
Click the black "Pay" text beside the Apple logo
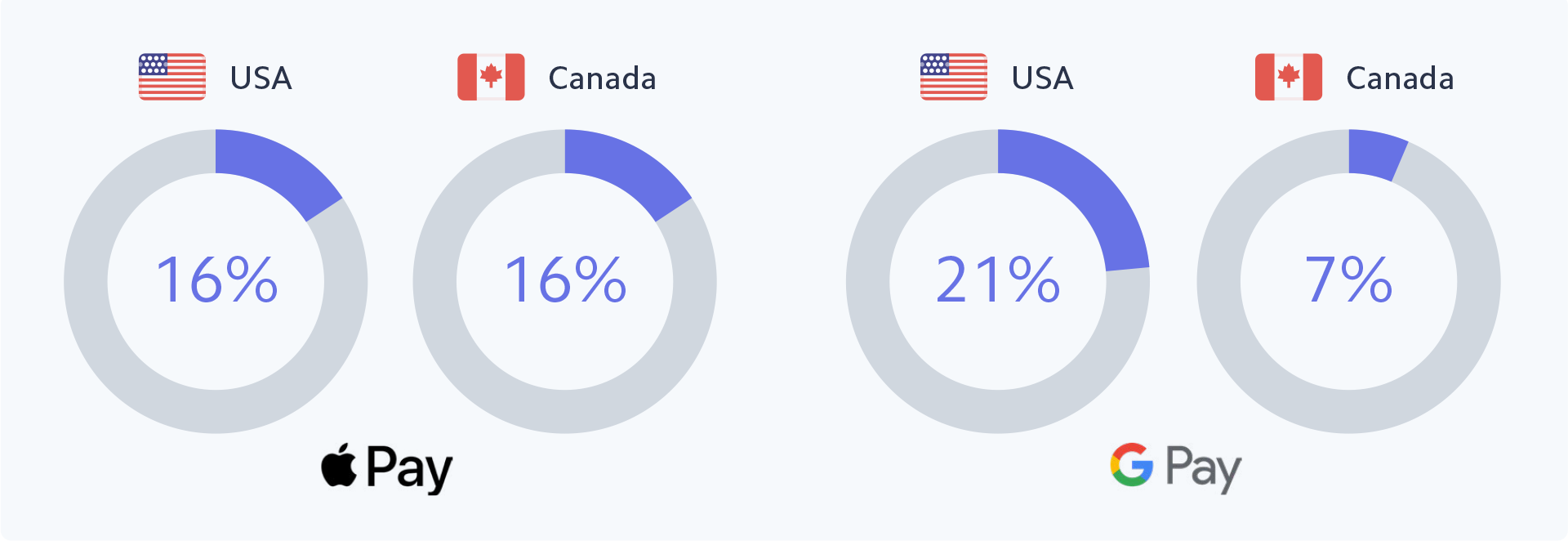409,468
